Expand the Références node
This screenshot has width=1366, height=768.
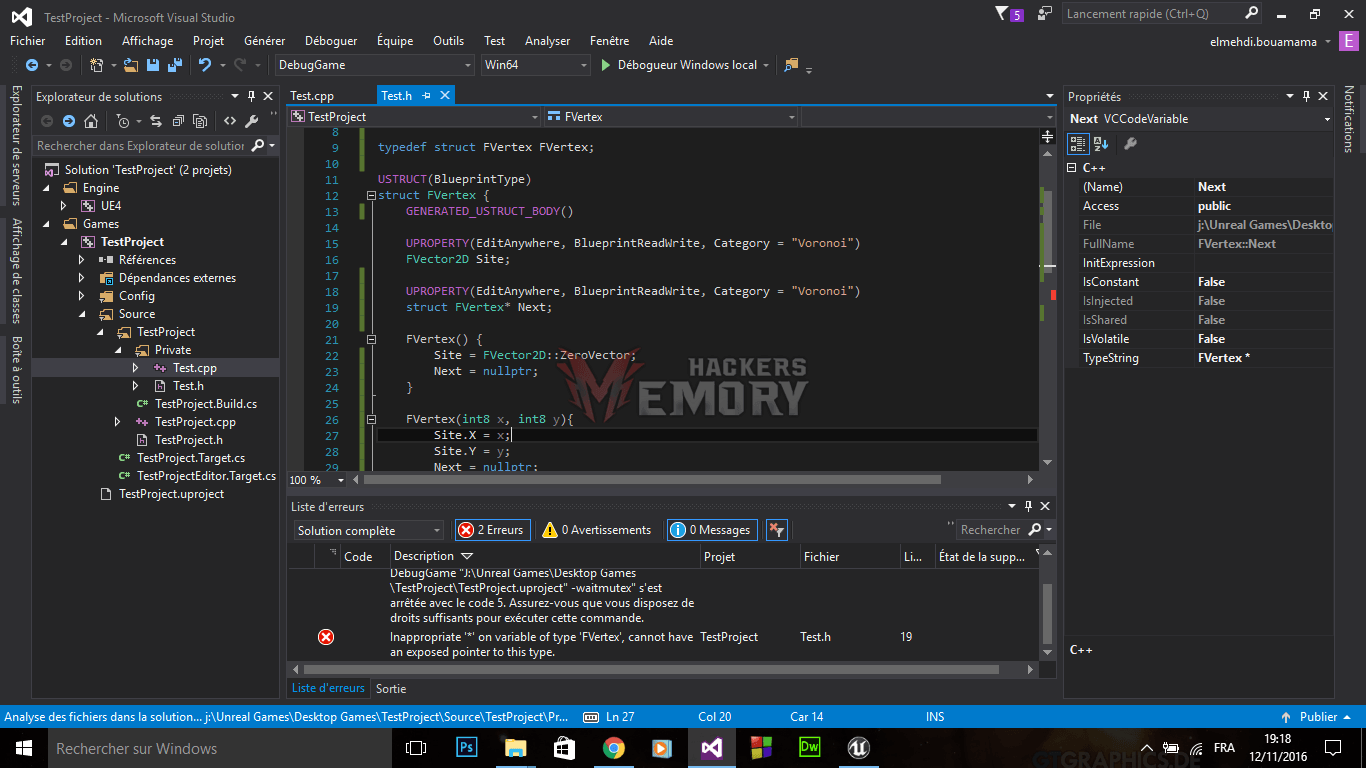pos(82,260)
